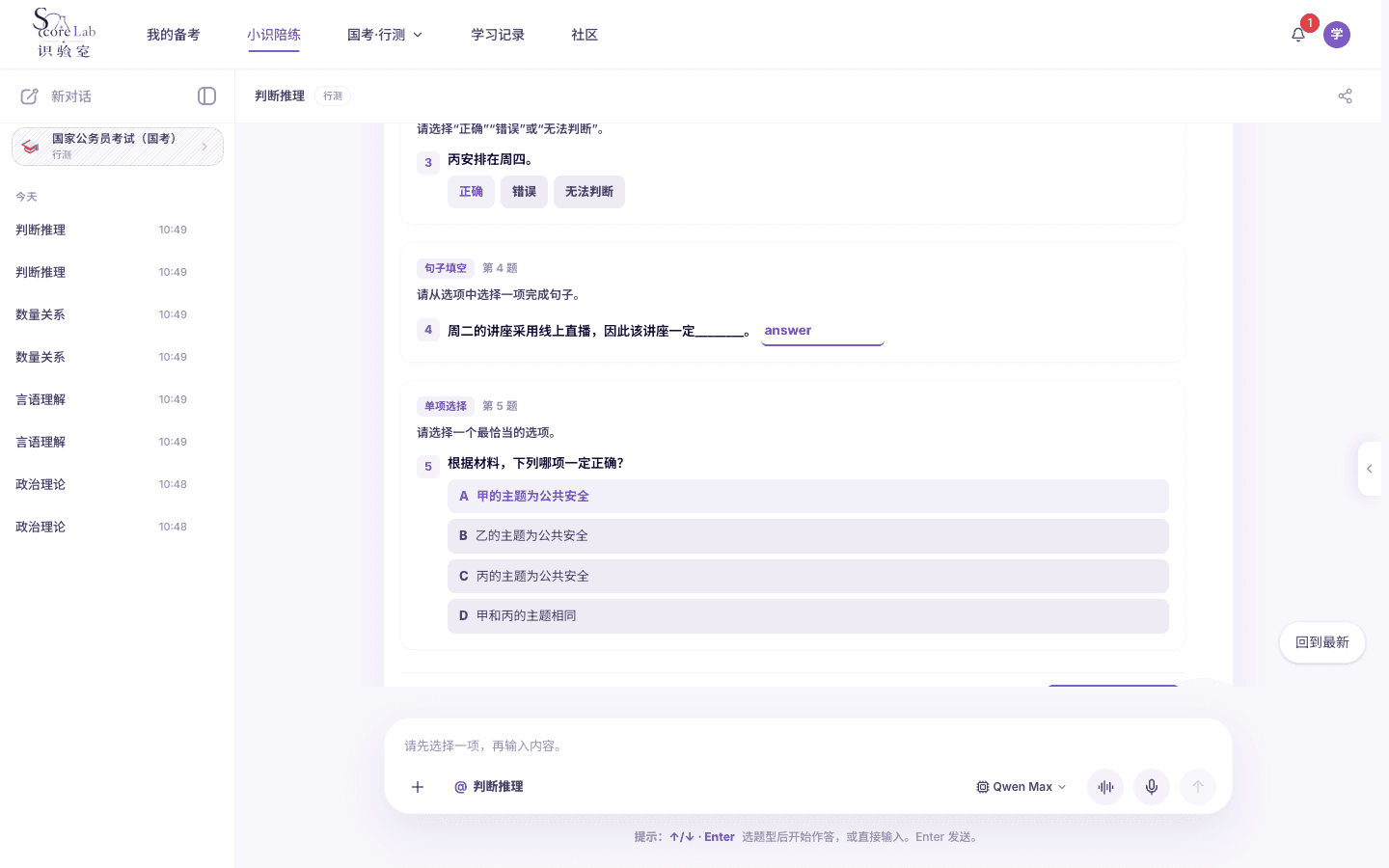The height and width of the screenshot is (868, 1389).
Task: Select 无法判断 for question 3
Action: point(589,192)
